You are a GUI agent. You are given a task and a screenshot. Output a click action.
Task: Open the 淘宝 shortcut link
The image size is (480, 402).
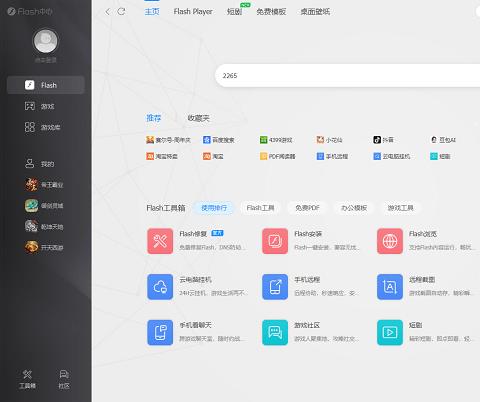(213, 156)
